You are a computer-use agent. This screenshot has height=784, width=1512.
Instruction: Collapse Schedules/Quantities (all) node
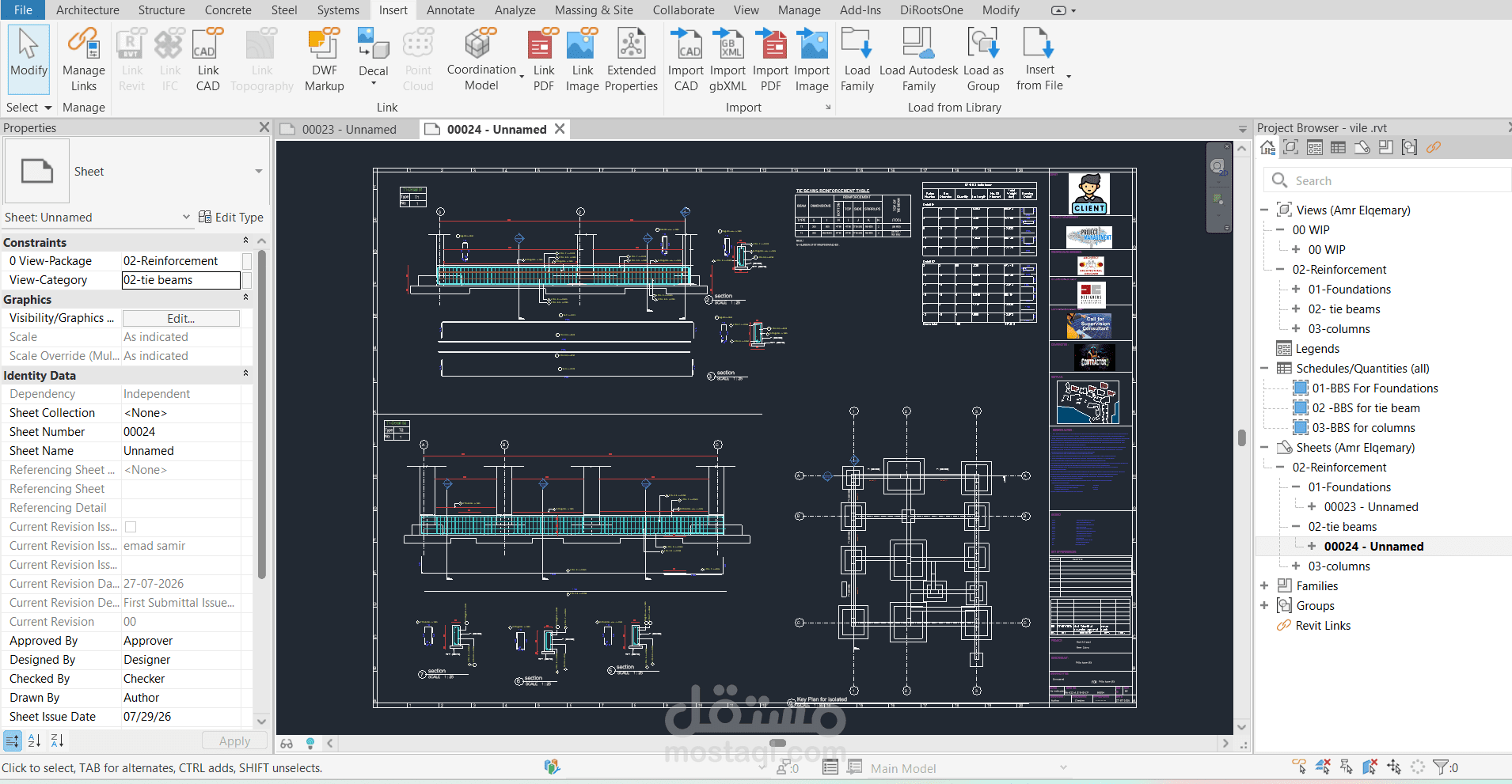(x=1264, y=368)
